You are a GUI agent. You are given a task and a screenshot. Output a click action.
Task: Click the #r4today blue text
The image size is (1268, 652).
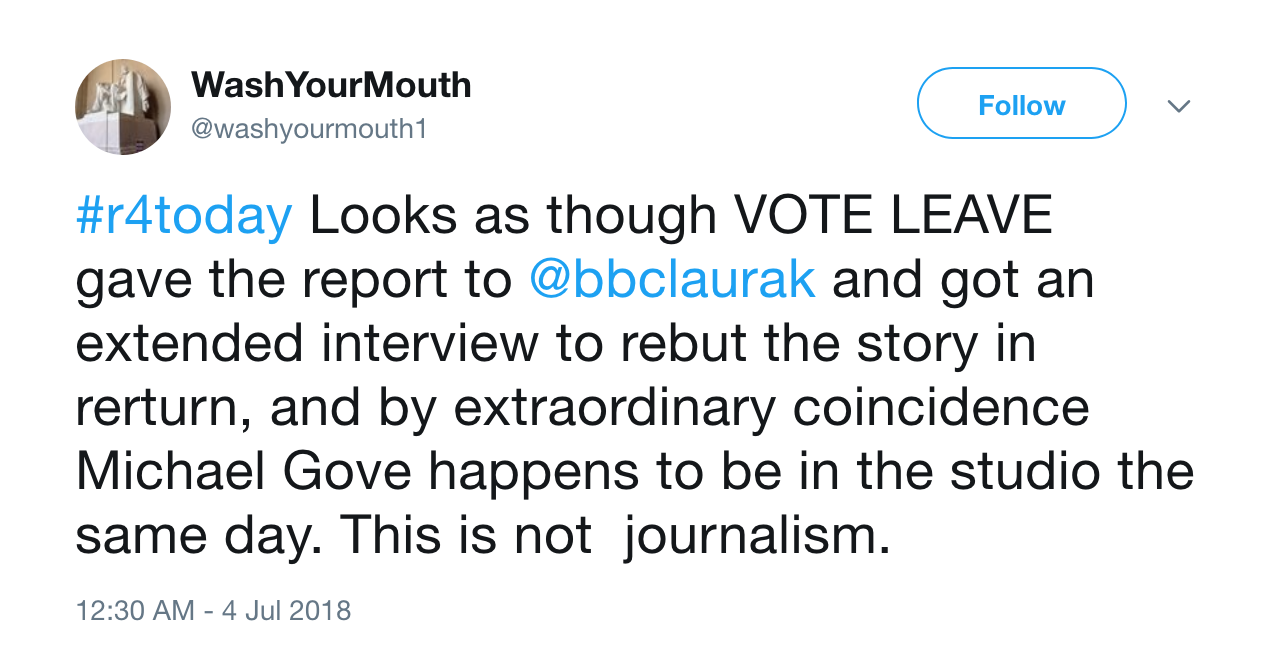(184, 213)
